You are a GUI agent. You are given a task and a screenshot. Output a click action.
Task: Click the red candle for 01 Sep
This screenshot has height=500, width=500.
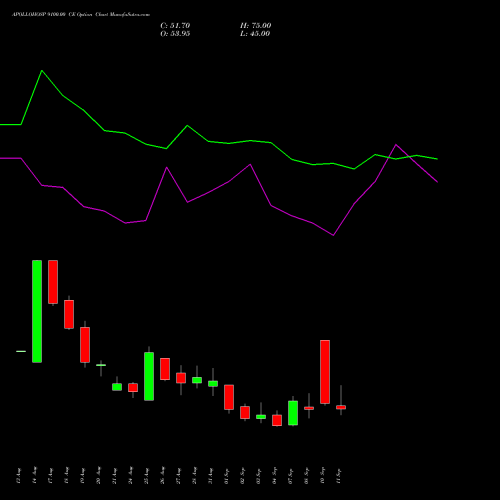(229, 397)
